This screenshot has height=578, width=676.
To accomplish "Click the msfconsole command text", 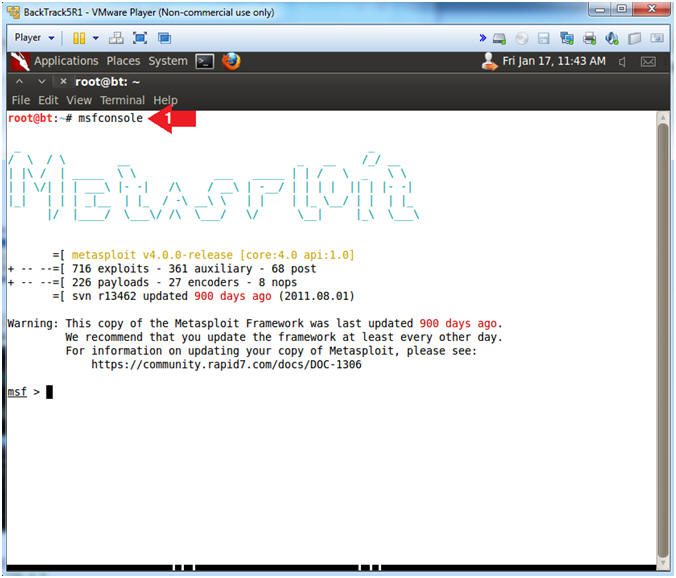I will 110,118.
